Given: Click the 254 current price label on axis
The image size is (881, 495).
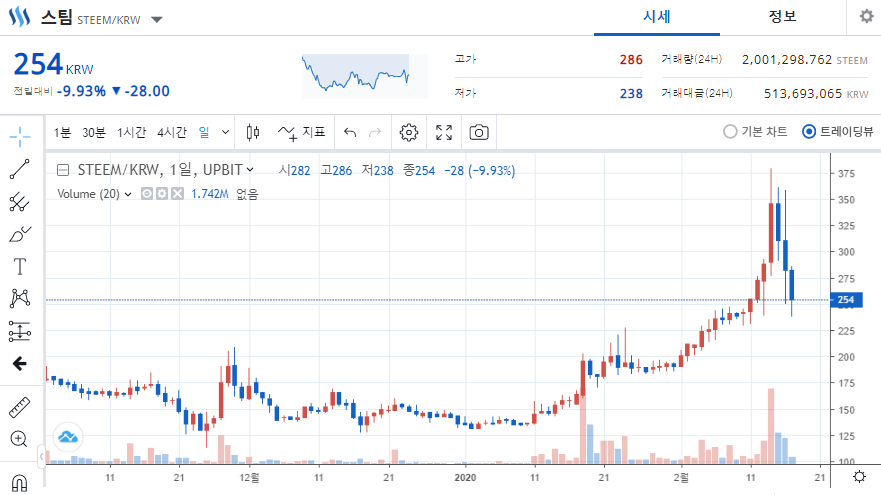Looking at the screenshot, I should 846,300.
